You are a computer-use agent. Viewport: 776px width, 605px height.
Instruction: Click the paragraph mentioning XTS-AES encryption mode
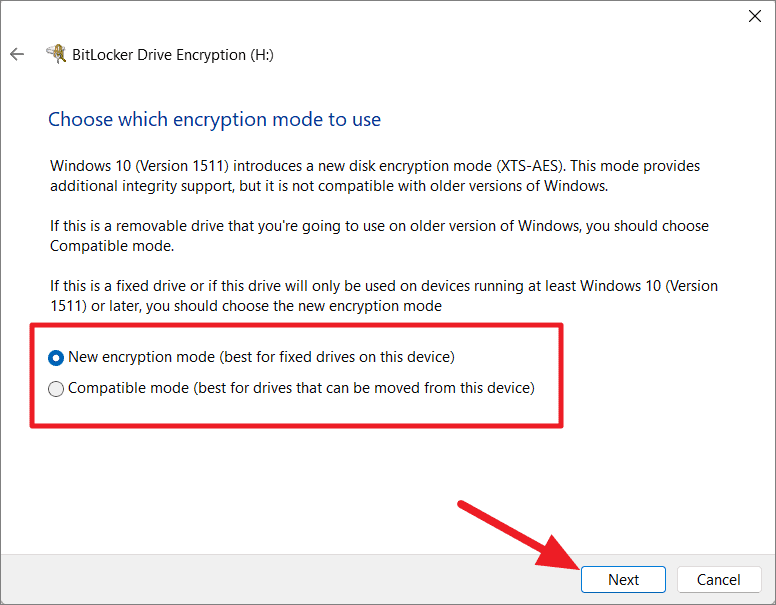(375, 176)
